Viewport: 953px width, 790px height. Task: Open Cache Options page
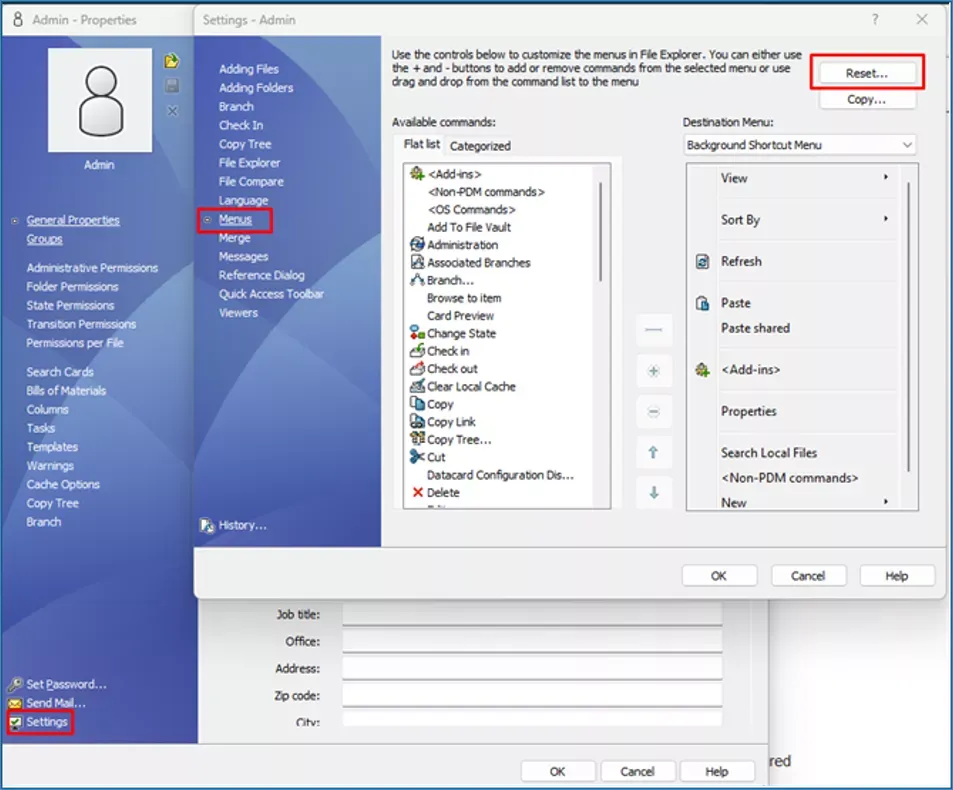tap(63, 484)
